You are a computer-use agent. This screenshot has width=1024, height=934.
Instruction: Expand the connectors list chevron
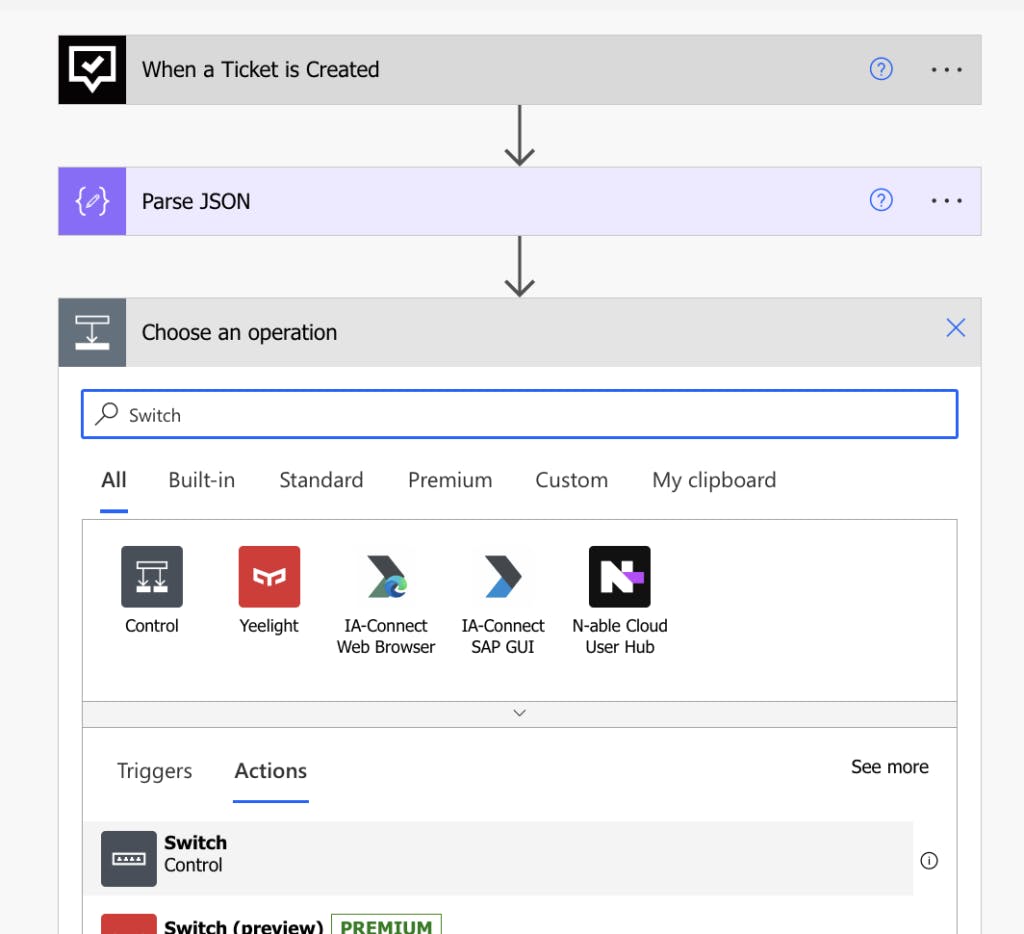coord(519,714)
